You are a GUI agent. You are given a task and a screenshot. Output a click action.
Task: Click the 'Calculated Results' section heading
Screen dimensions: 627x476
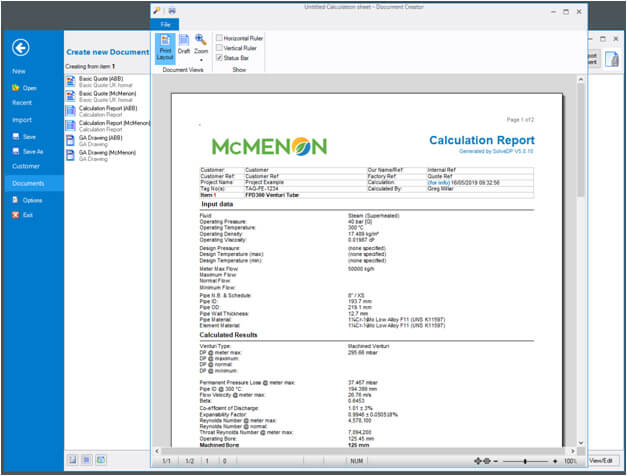point(228,335)
